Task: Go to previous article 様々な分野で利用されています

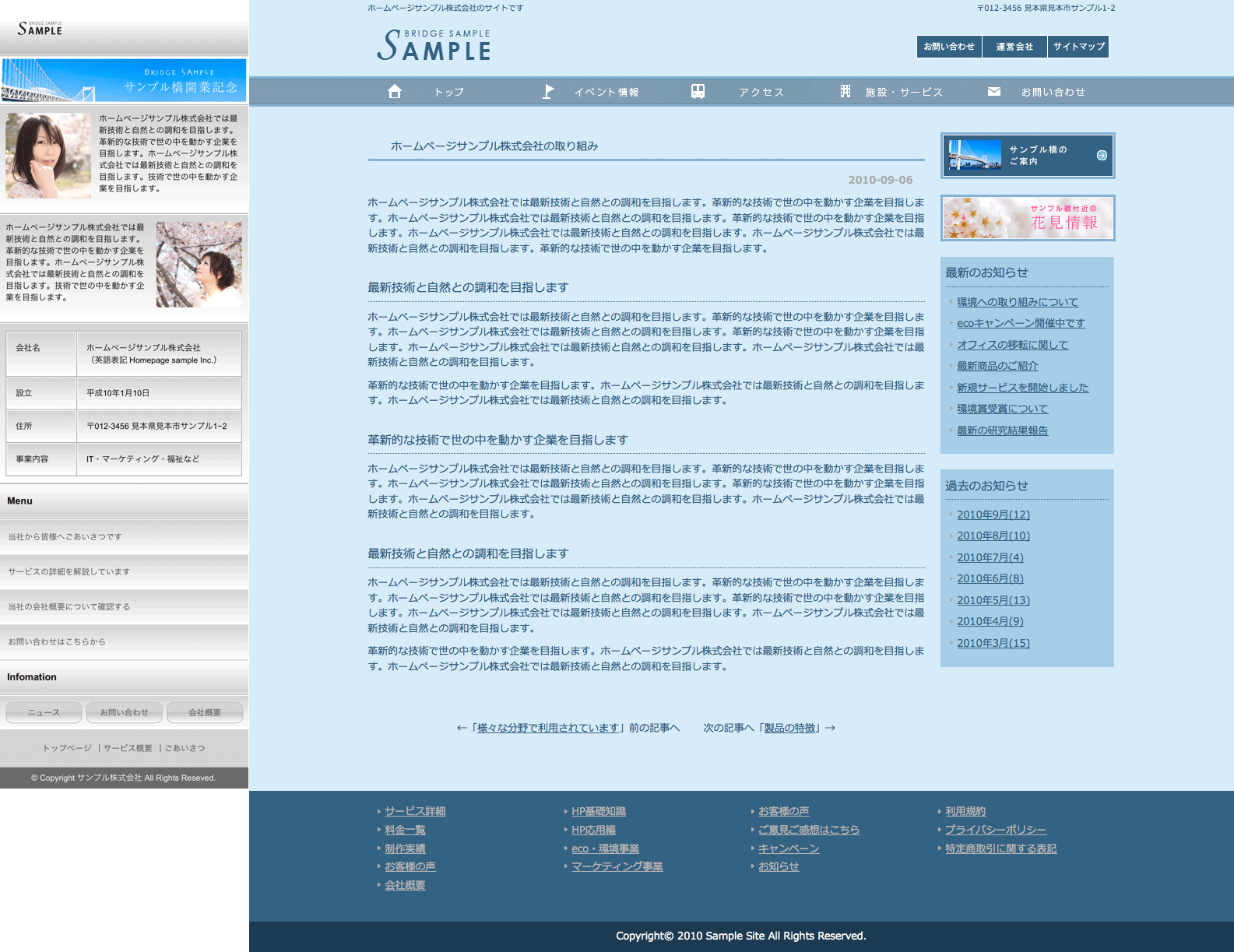Action: [x=548, y=728]
